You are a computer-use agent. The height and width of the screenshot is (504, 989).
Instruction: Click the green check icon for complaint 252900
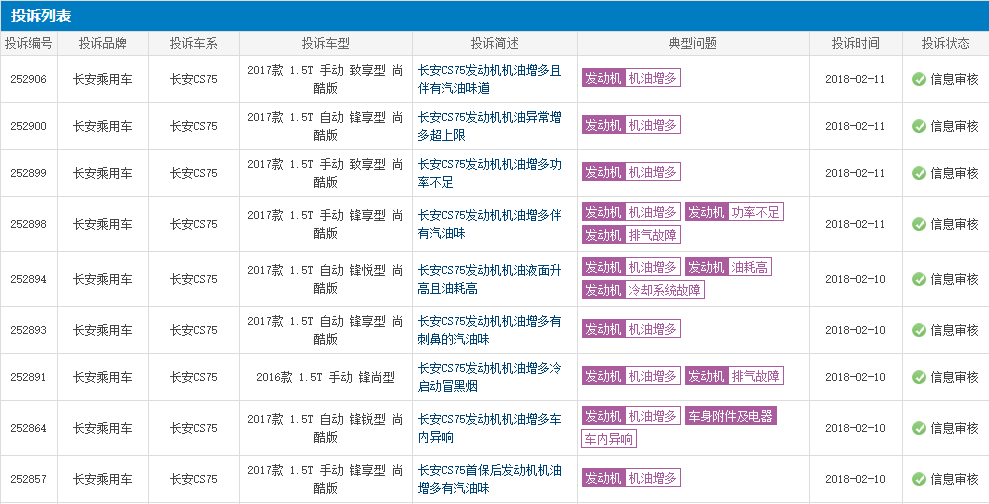click(918, 126)
